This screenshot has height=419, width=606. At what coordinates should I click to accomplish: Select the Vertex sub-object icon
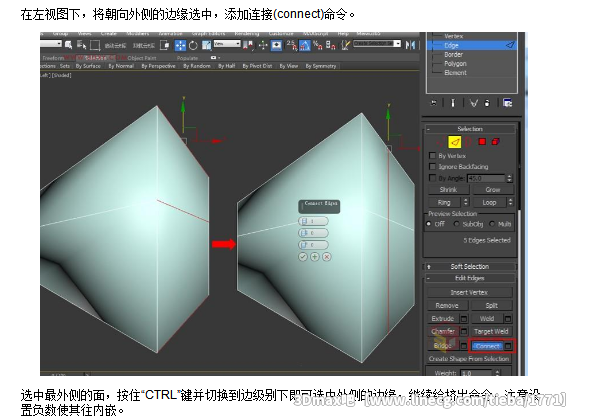(440, 142)
